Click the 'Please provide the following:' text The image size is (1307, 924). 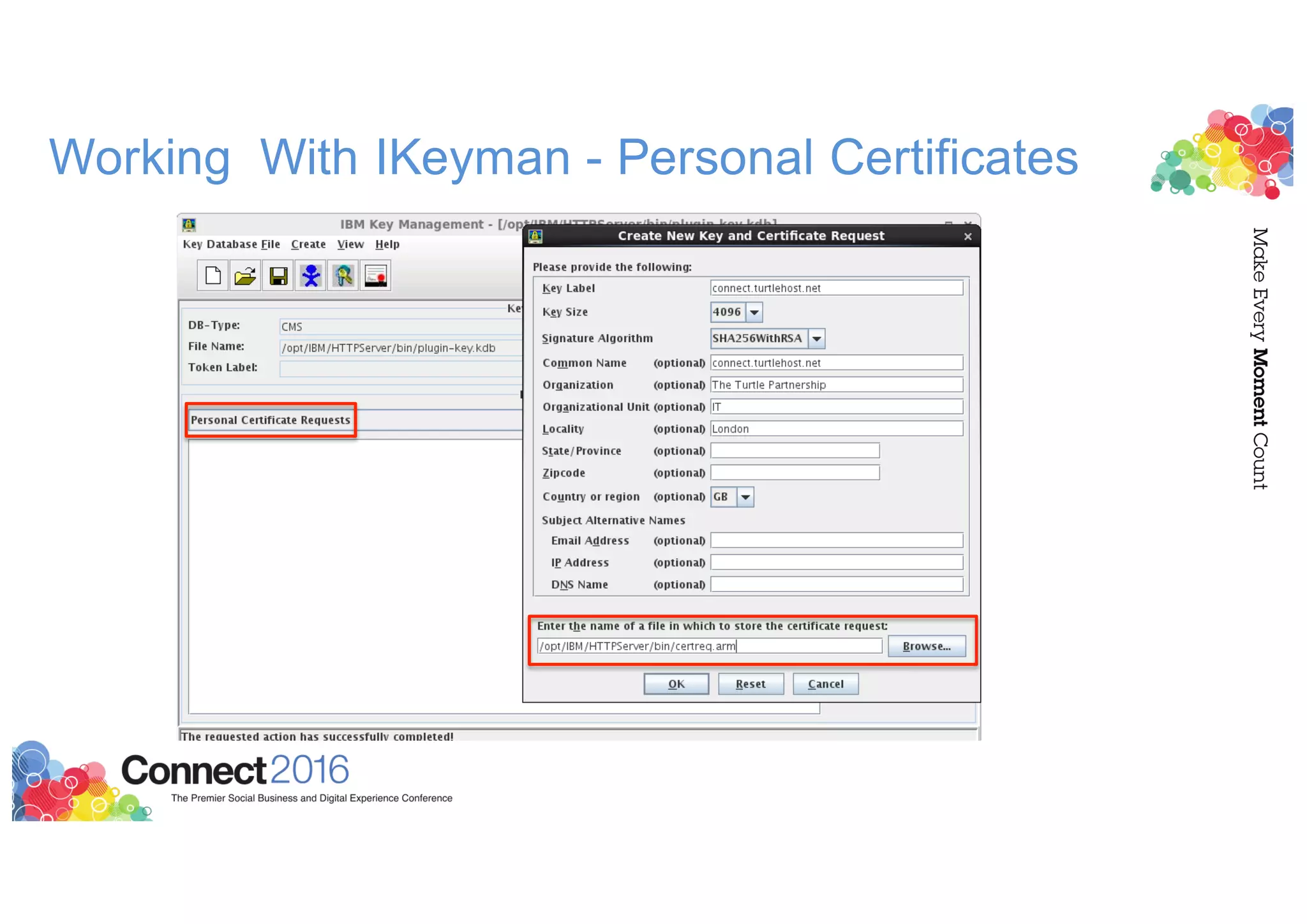(612, 267)
